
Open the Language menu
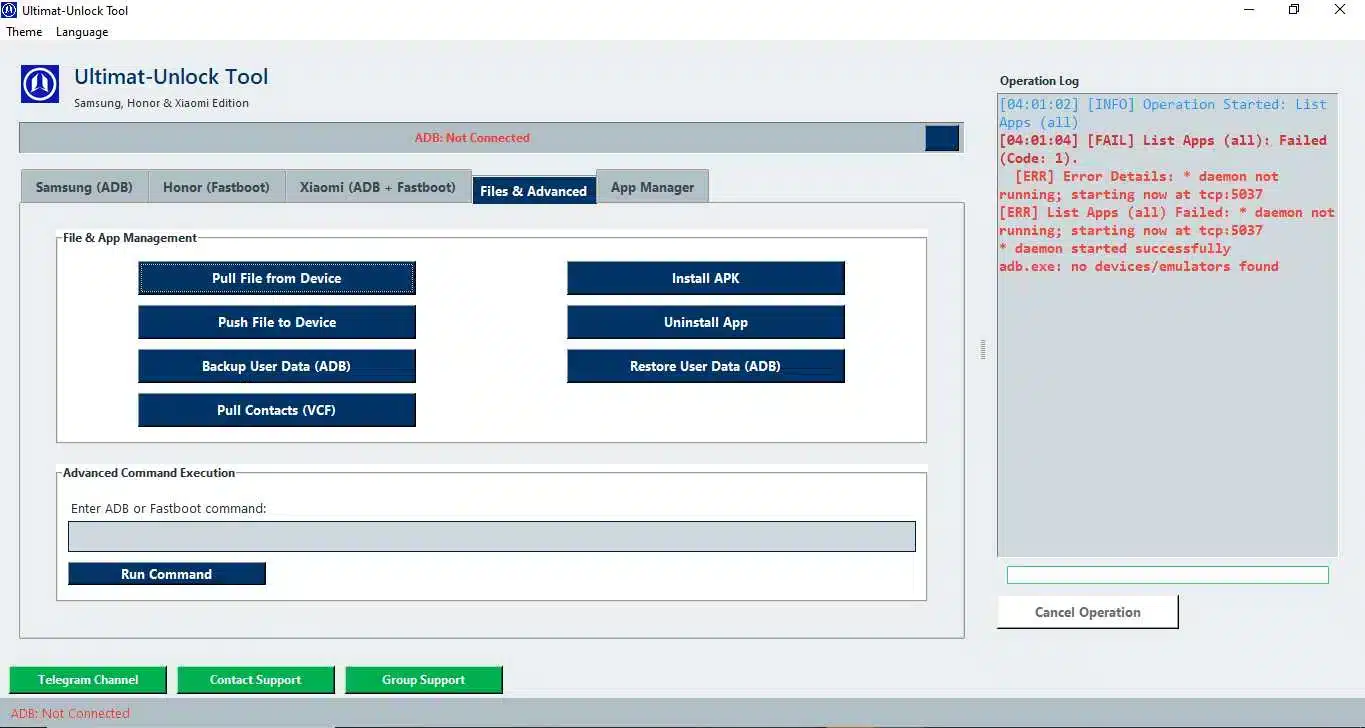[81, 31]
